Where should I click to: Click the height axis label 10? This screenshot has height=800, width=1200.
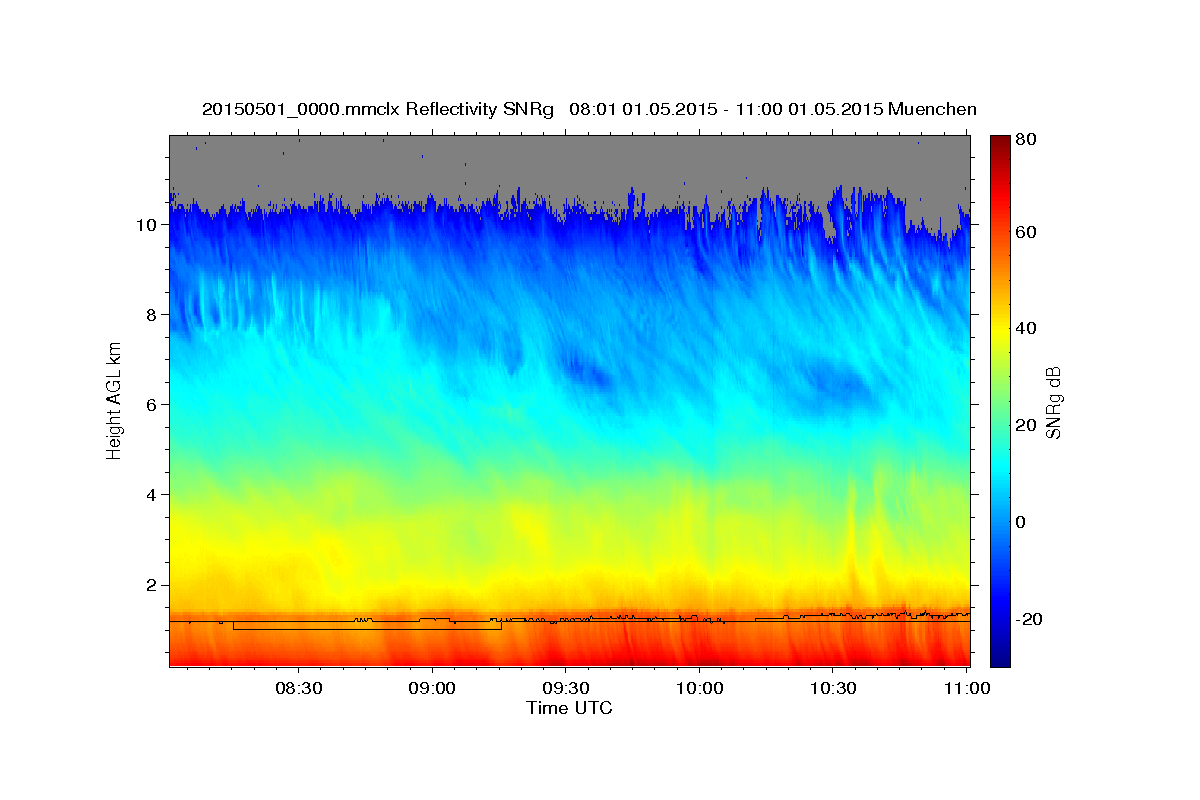click(145, 225)
